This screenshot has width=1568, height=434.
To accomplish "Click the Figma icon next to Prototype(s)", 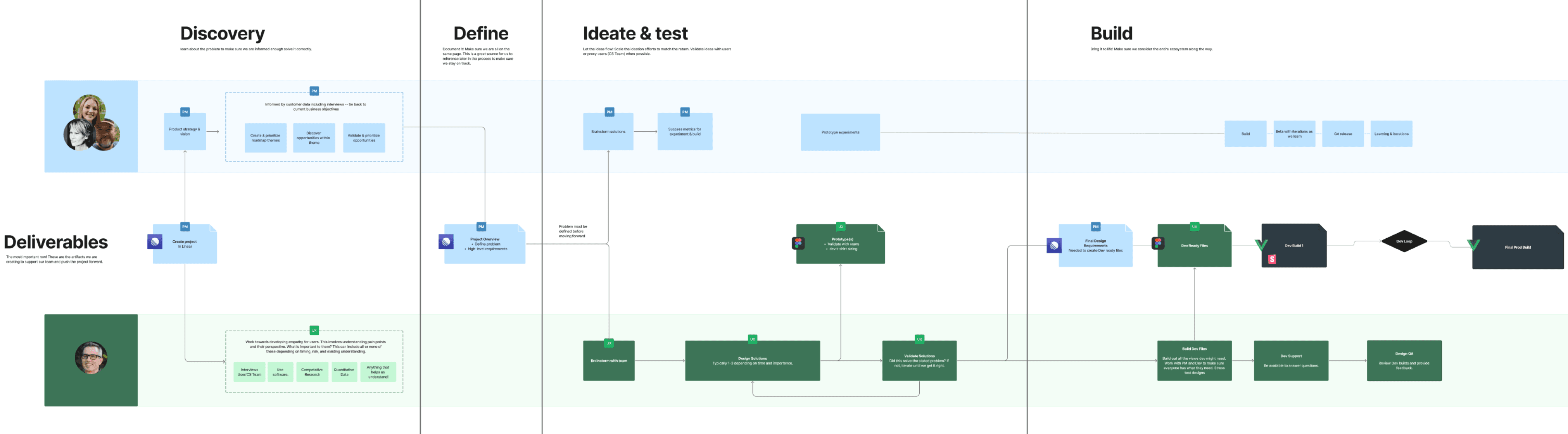I will (798, 243).
